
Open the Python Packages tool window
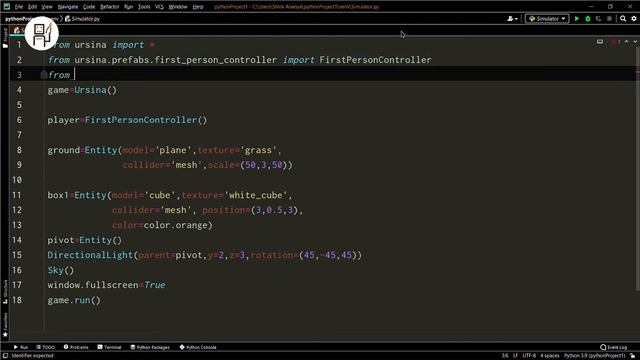coord(150,347)
